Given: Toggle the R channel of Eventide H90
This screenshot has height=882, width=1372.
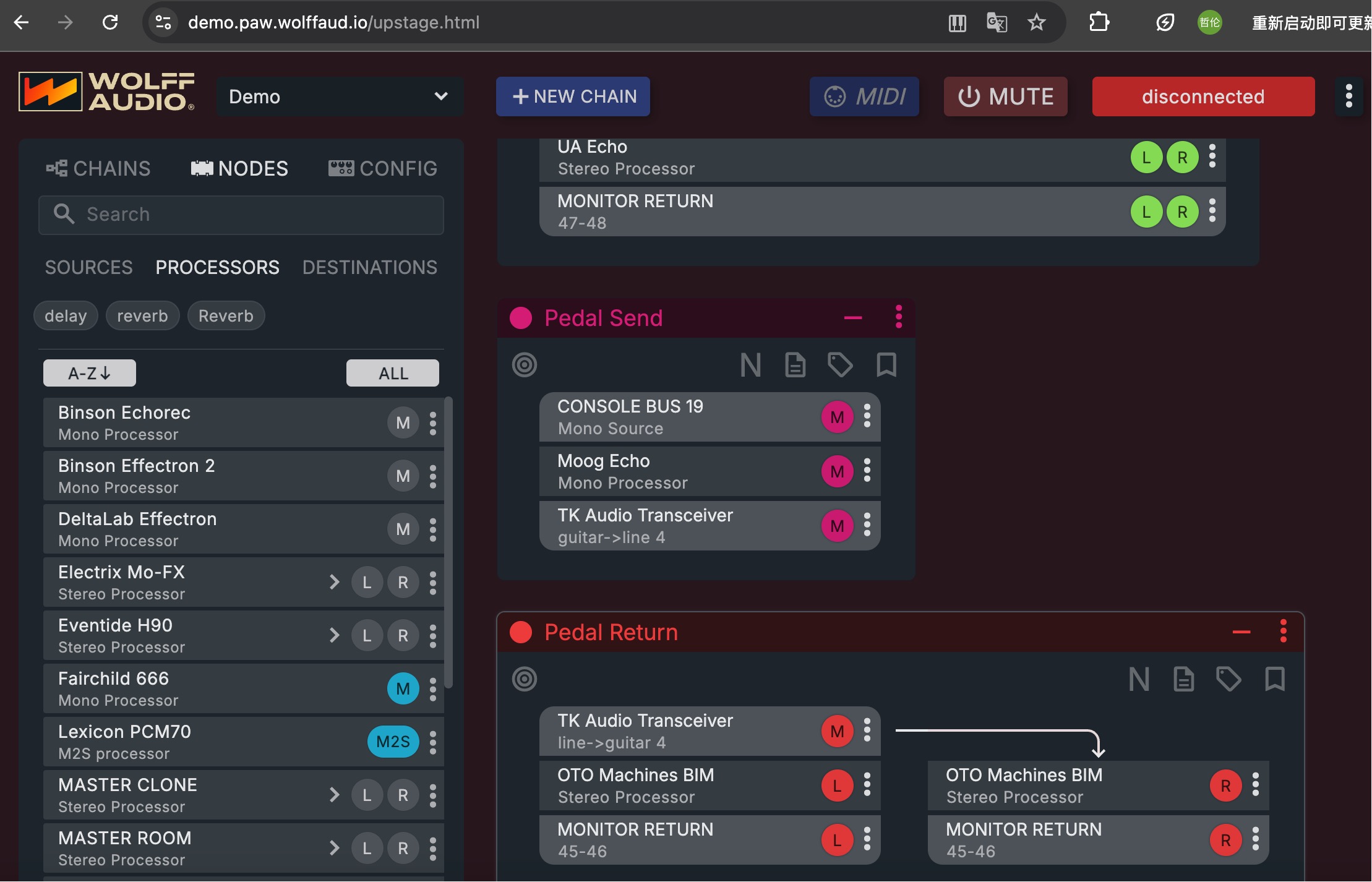Looking at the screenshot, I should (x=403, y=636).
